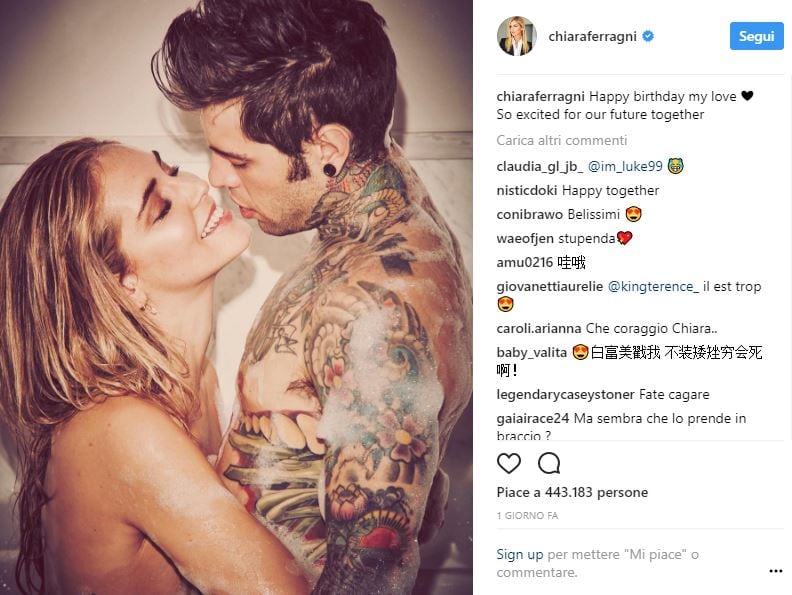Image resolution: width=792 pixels, height=595 pixels.
Task: Click the main post photo
Action: 236,298
